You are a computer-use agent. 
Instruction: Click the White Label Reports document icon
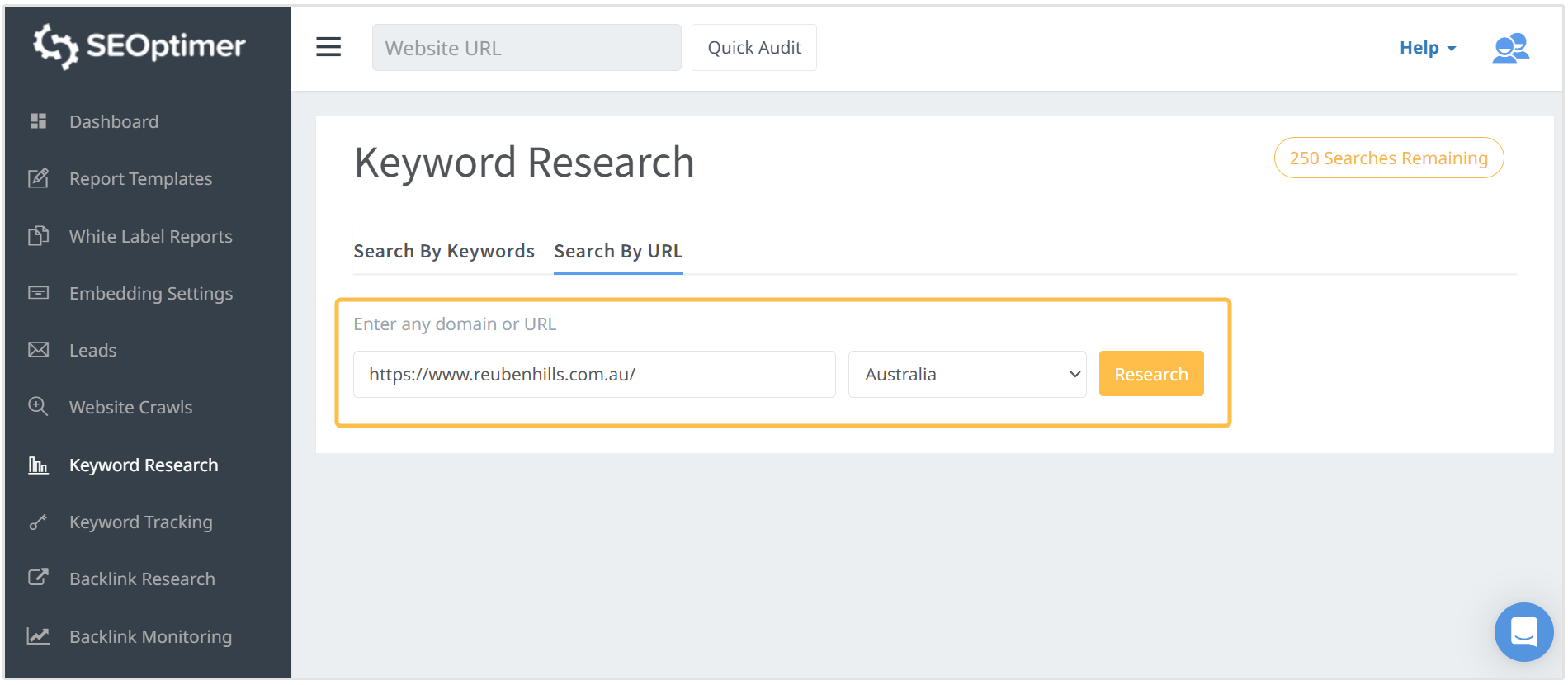(38, 236)
